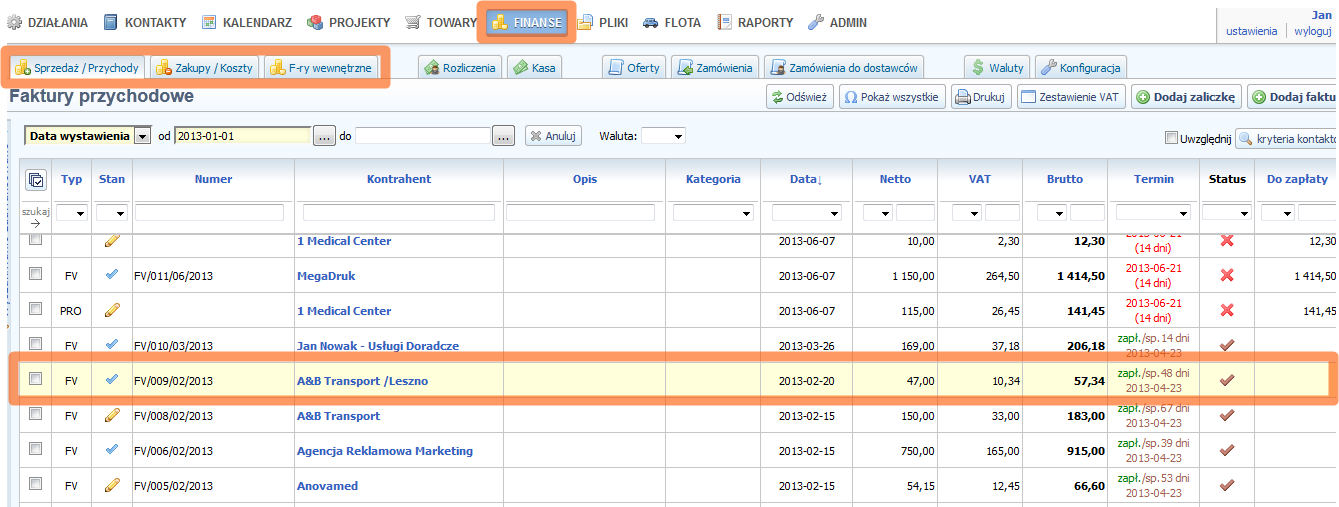
Task: Enable the Uwzględnij checkbox
Action: [1171, 138]
